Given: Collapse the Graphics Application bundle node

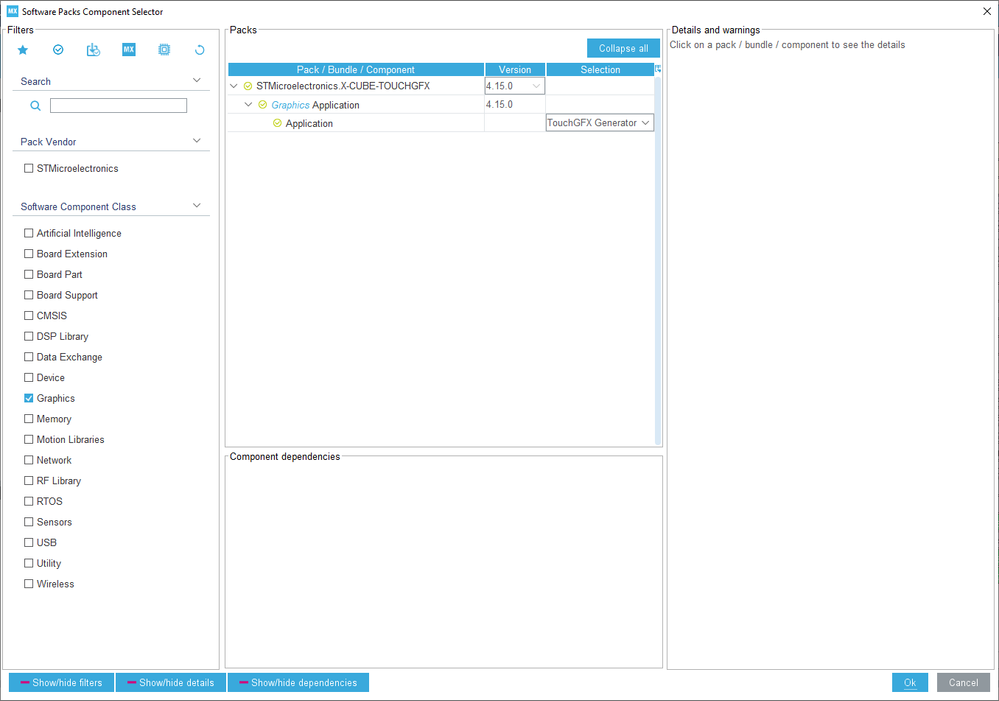Looking at the screenshot, I should point(248,105).
